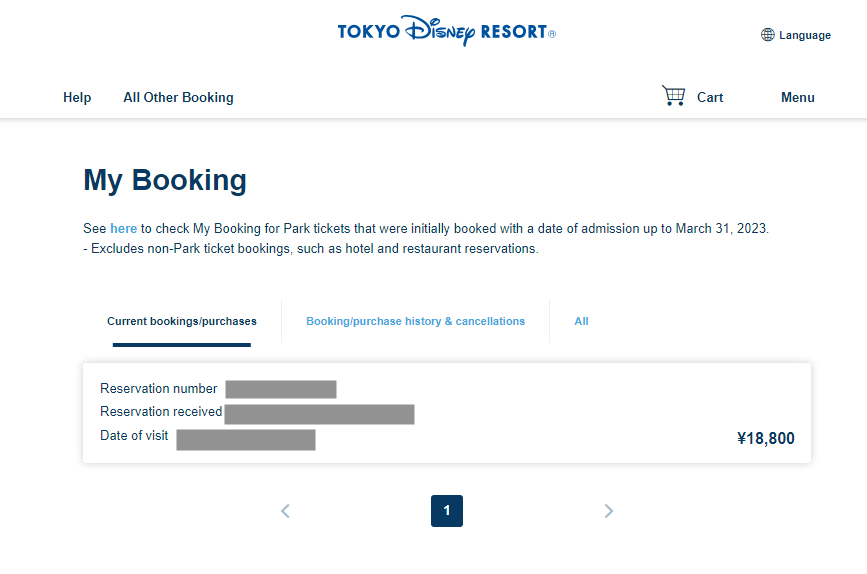
Task: Click the ¥18,800 booking amount
Action: pyautogui.click(x=766, y=439)
